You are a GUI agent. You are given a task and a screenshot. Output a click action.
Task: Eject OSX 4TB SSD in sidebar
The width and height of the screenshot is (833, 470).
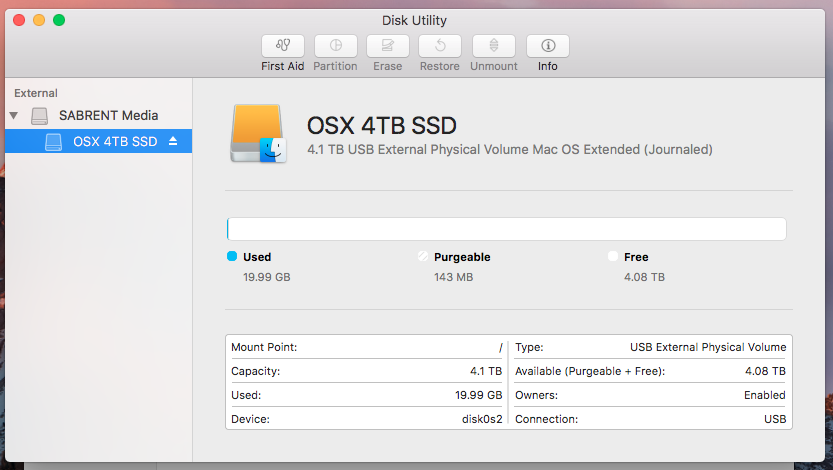[x=173, y=141]
